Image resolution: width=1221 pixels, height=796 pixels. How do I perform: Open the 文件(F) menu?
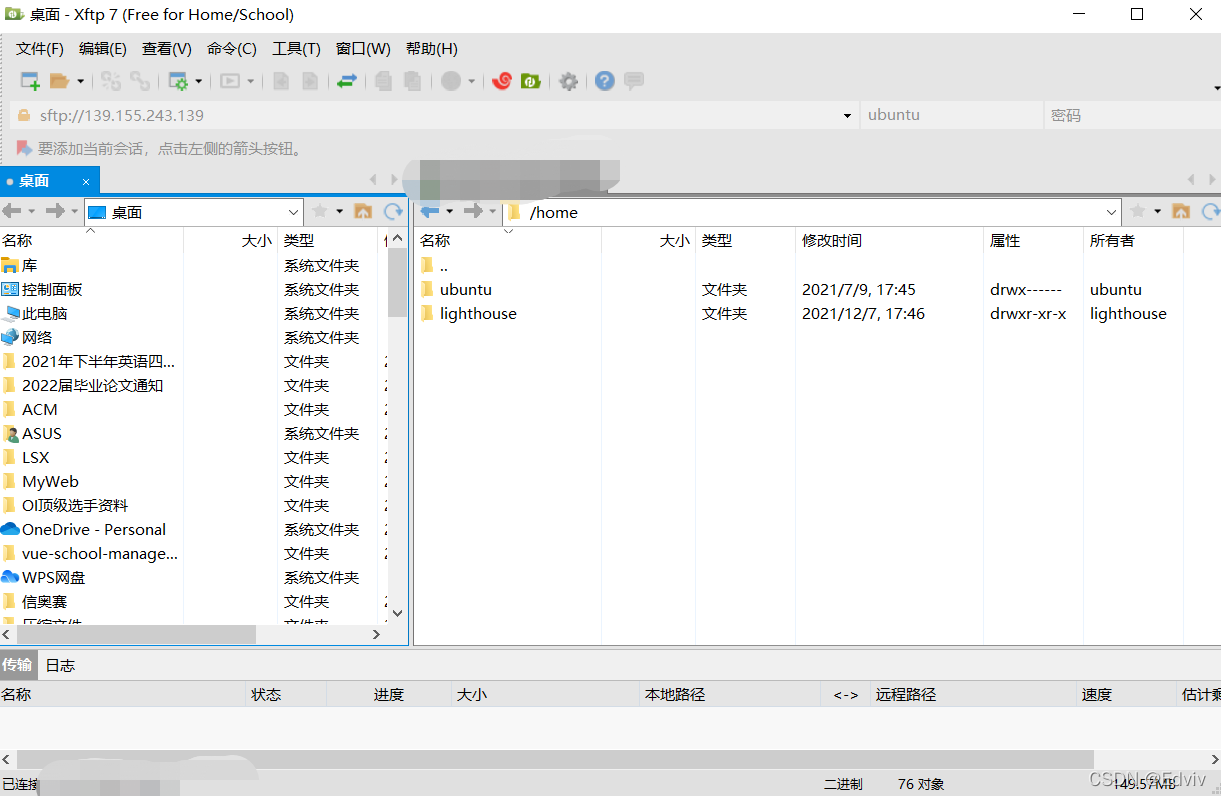coord(40,48)
